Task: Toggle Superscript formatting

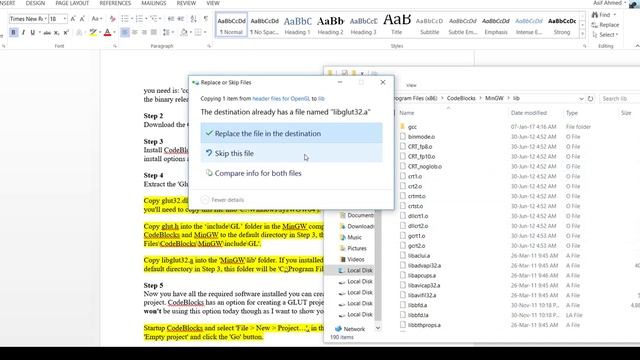Action: tap(66, 32)
